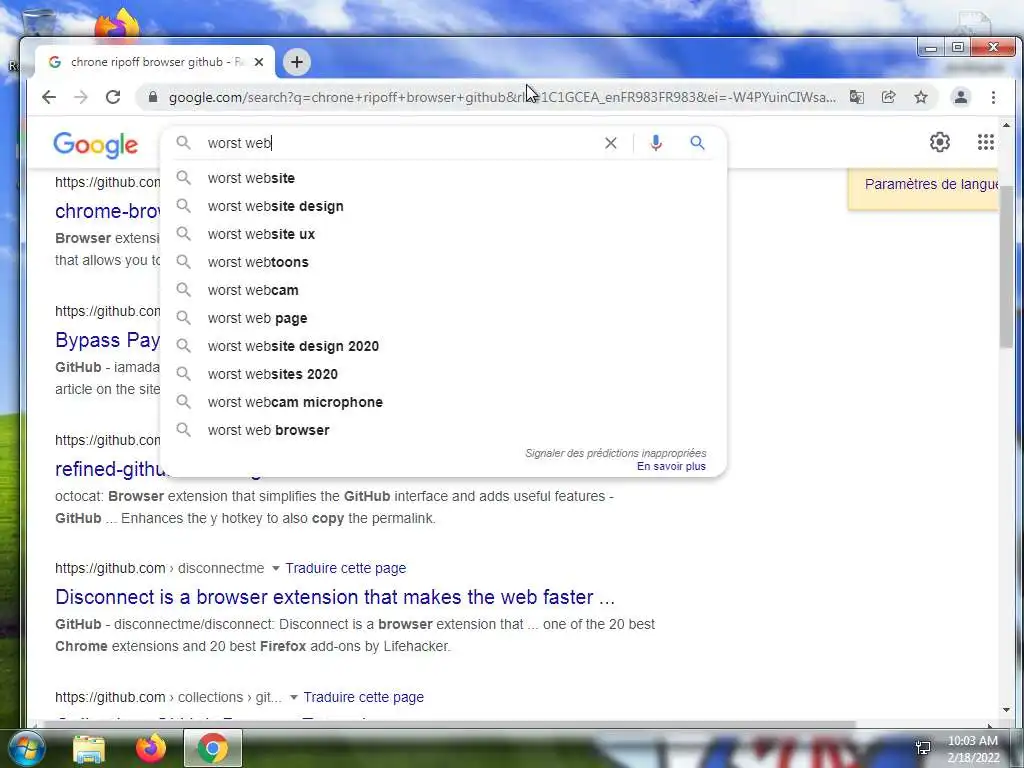Open the Windows Start menu
Image resolution: width=1024 pixels, height=768 pixels.
tap(25, 748)
